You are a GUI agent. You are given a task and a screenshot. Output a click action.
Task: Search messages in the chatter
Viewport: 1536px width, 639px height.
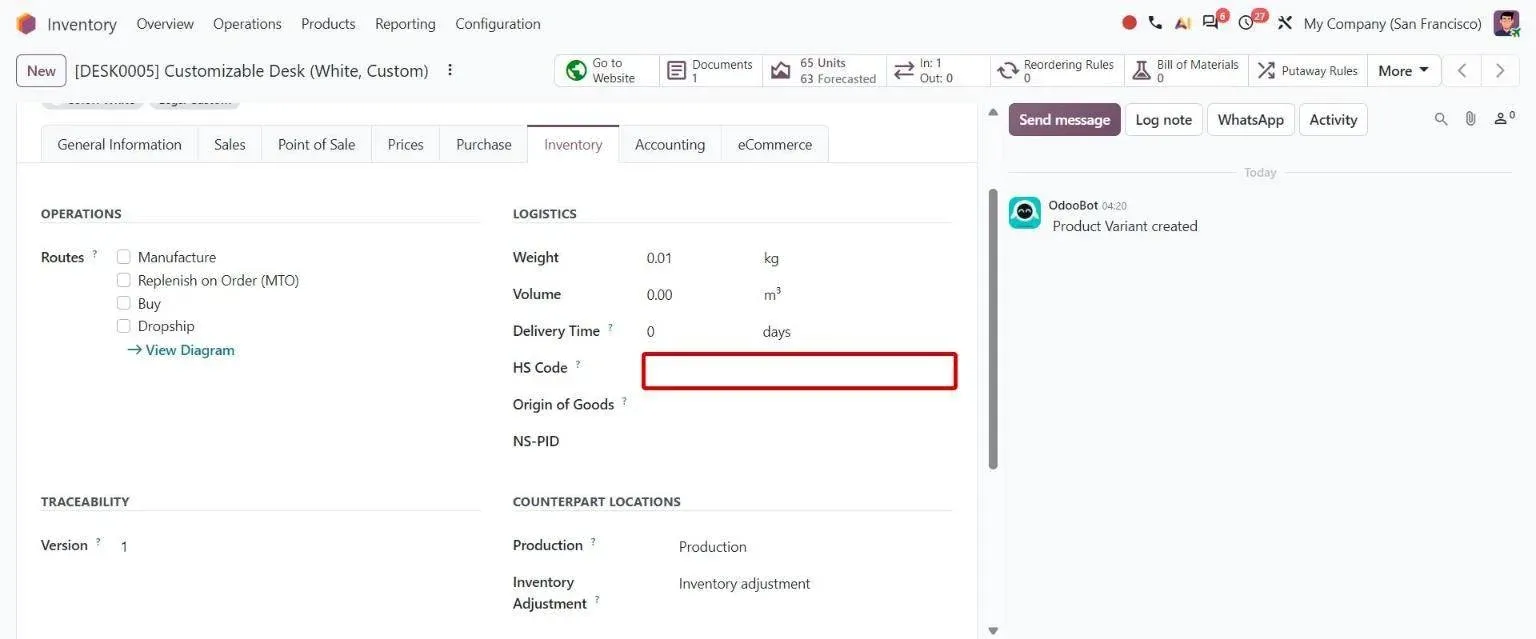(x=1441, y=119)
